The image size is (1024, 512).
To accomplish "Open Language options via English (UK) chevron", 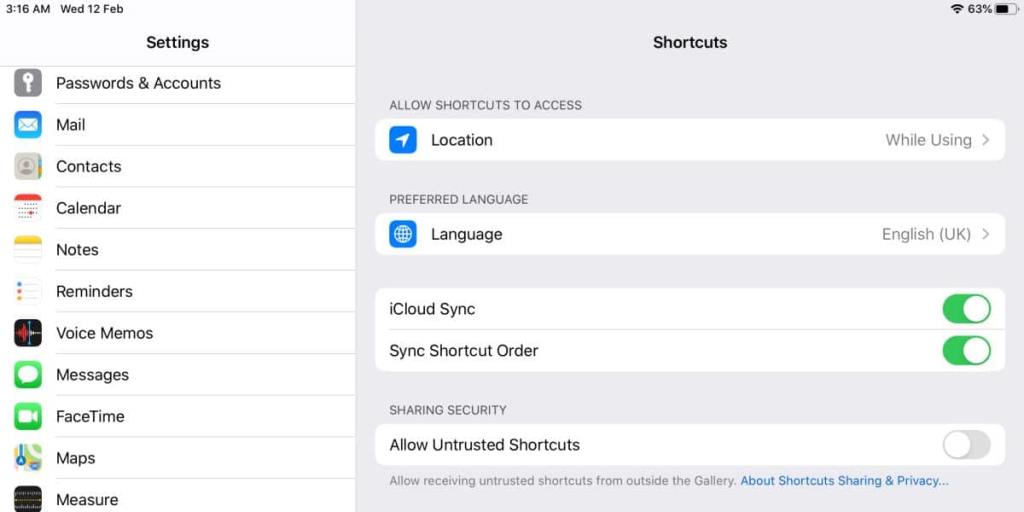I will 985,234.
